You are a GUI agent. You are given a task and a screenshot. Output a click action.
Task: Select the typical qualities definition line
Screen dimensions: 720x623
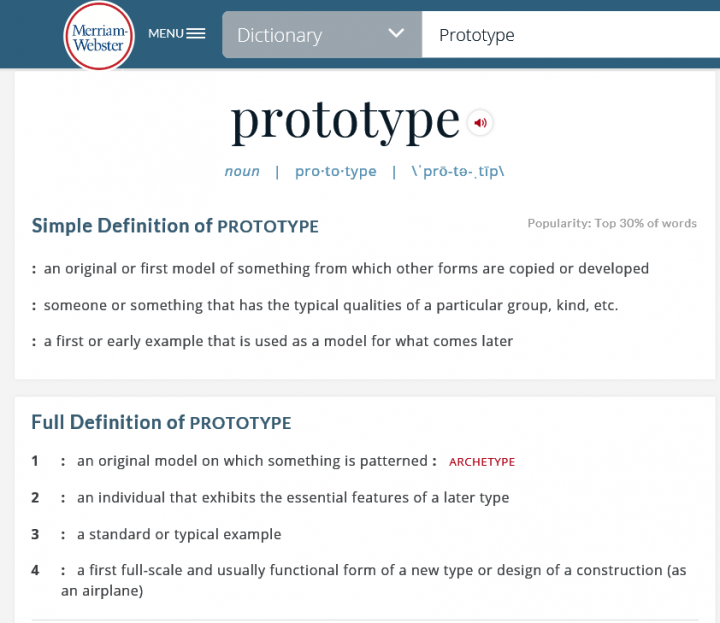click(325, 305)
